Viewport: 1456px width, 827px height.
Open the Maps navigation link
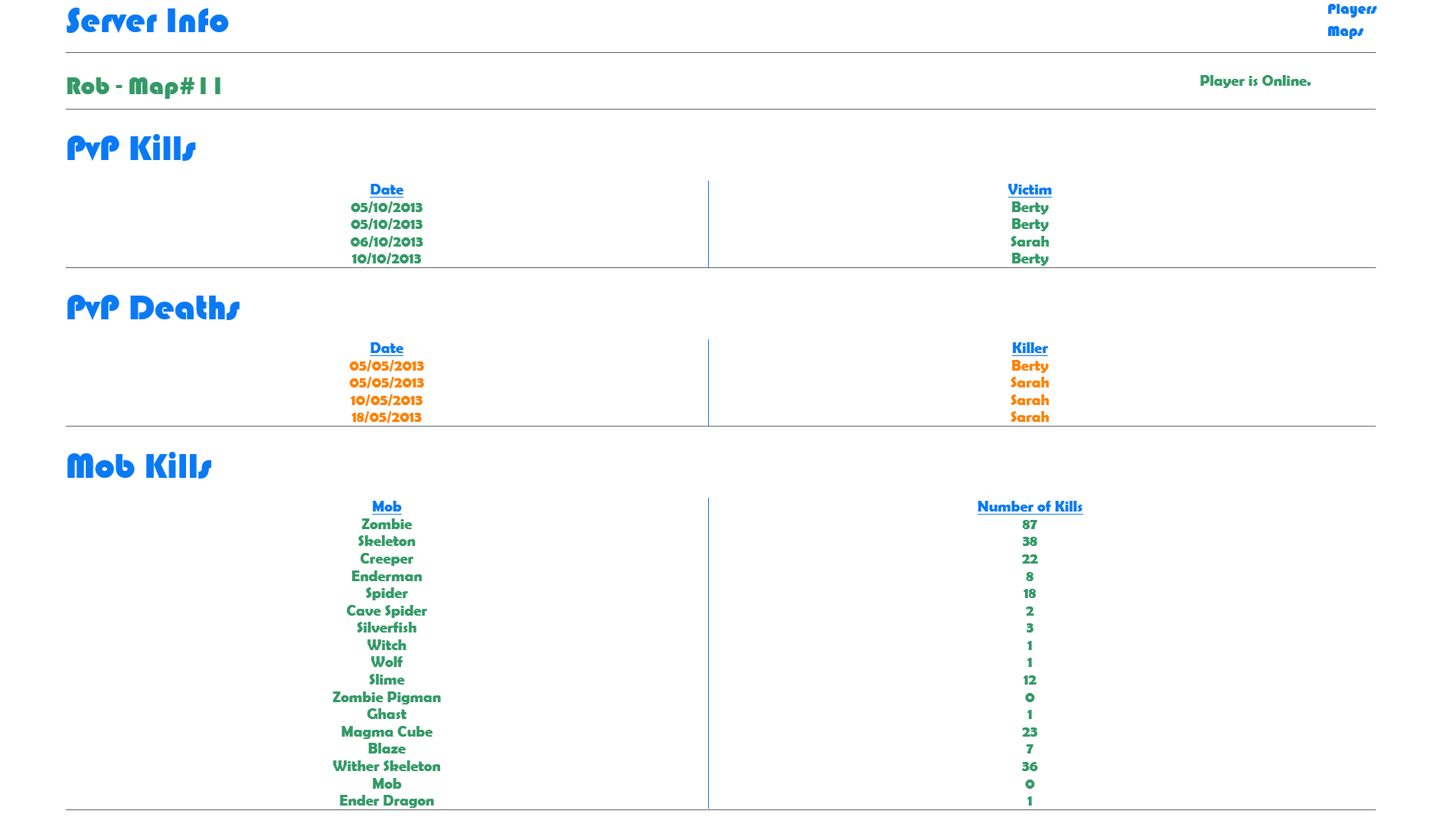(x=1345, y=31)
